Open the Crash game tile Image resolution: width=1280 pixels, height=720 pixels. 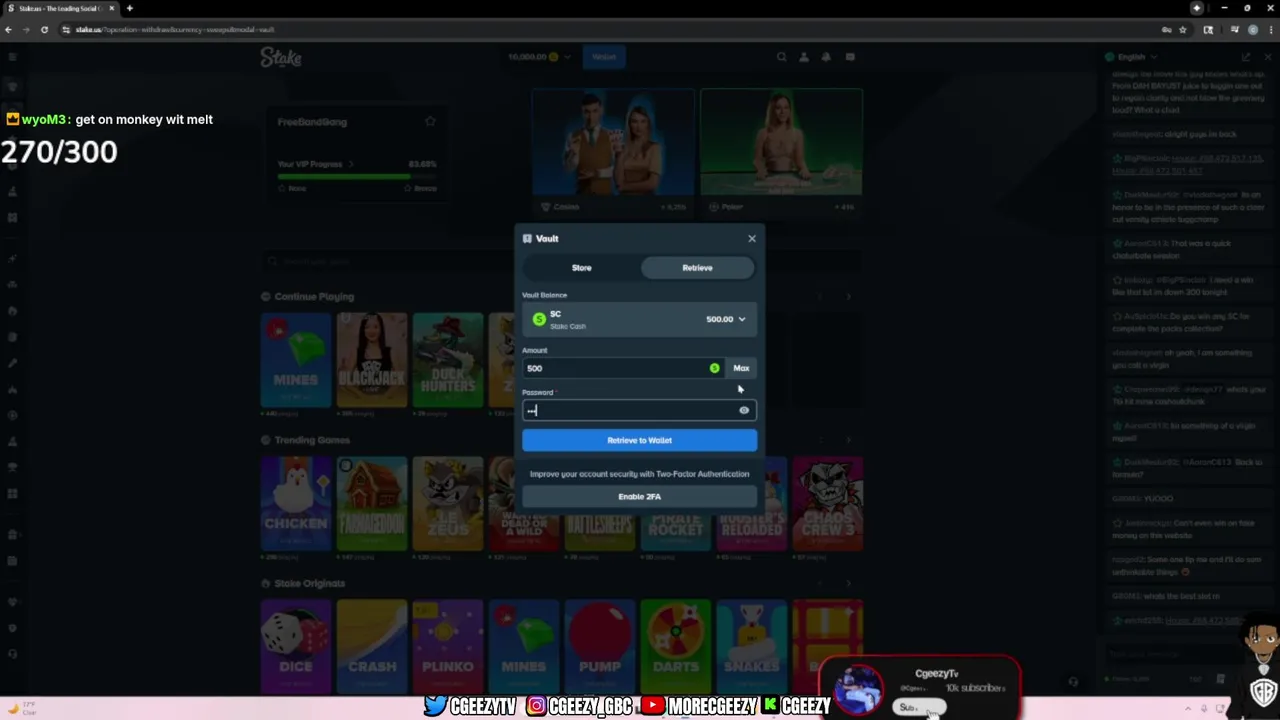click(372, 647)
